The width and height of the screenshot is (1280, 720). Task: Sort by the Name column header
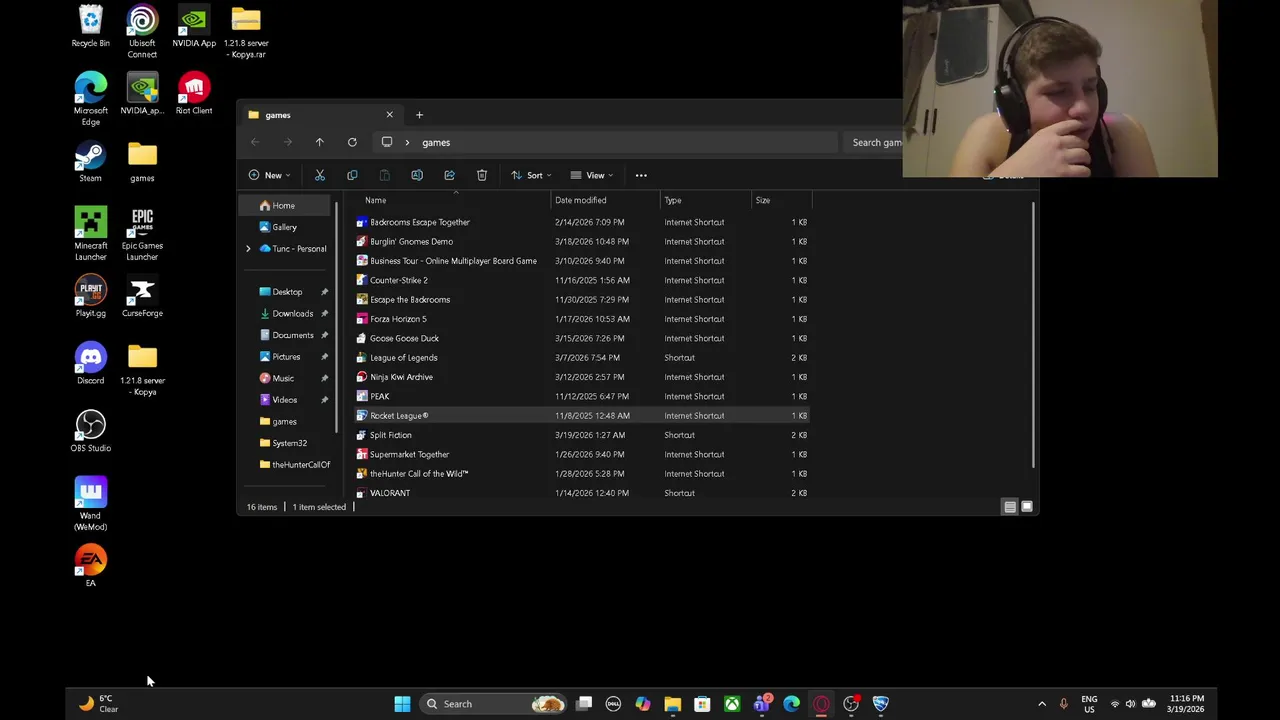[452, 200]
